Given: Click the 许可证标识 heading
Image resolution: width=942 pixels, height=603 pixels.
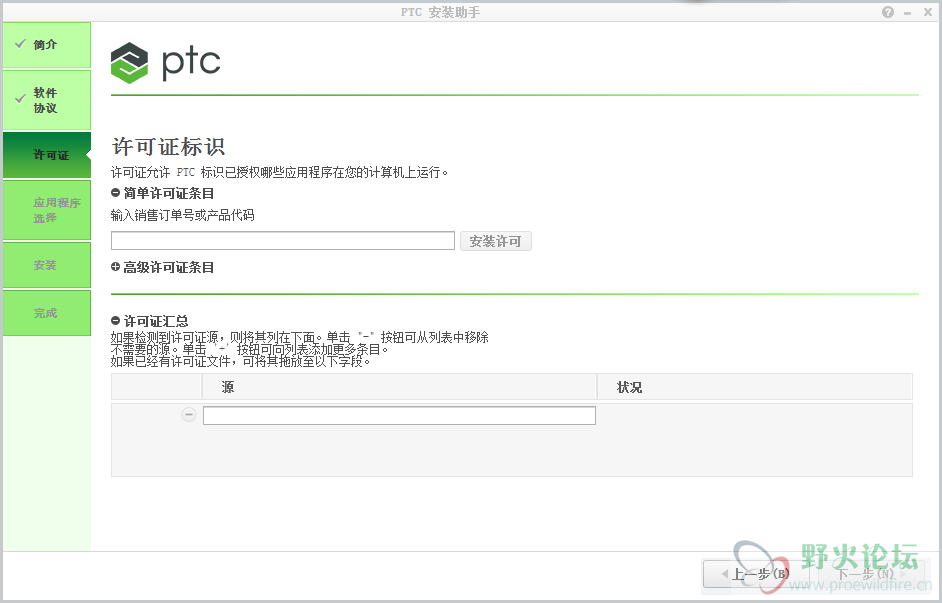Looking at the screenshot, I should 168,147.
